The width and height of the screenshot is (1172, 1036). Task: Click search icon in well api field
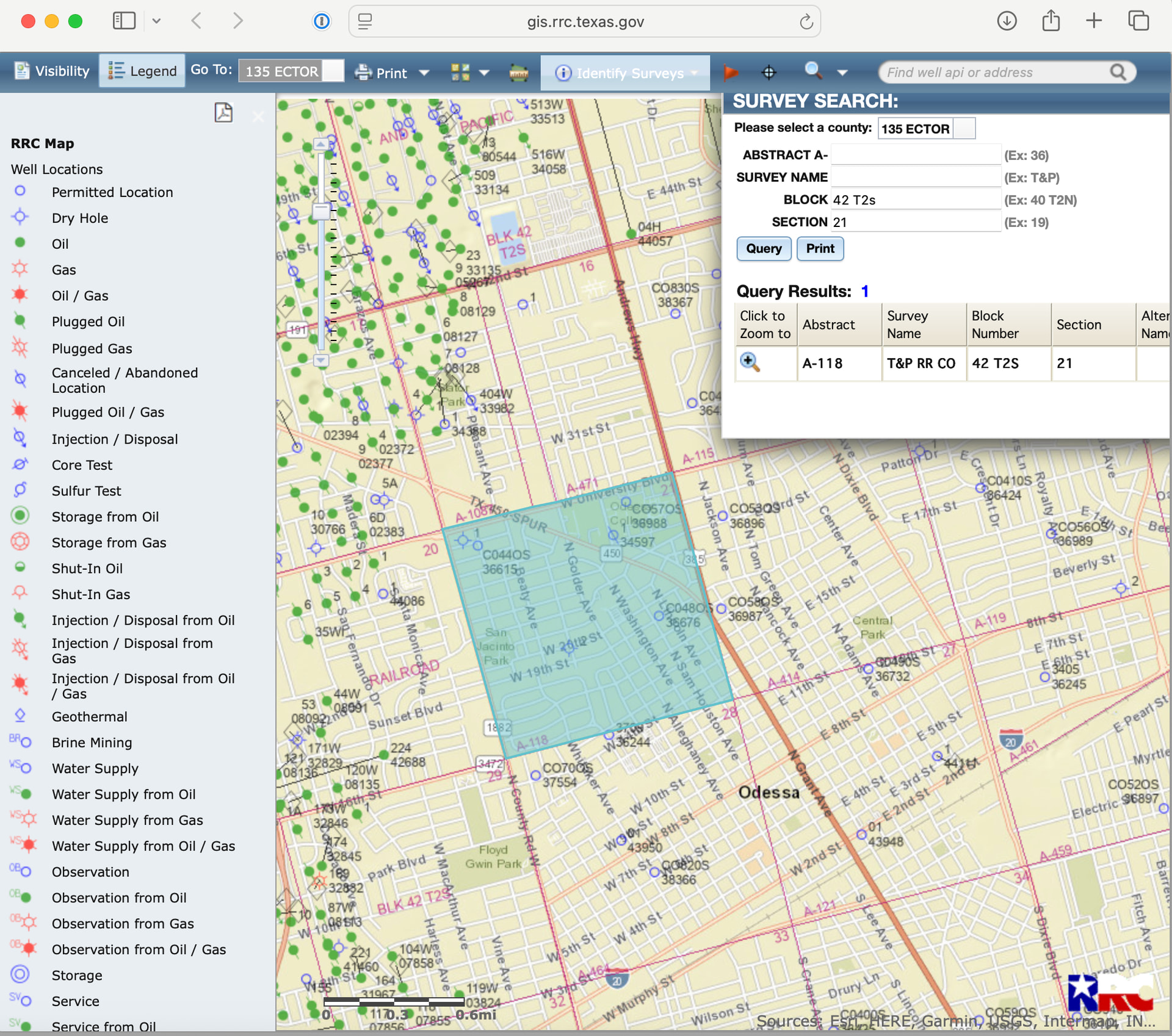point(1118,73)
